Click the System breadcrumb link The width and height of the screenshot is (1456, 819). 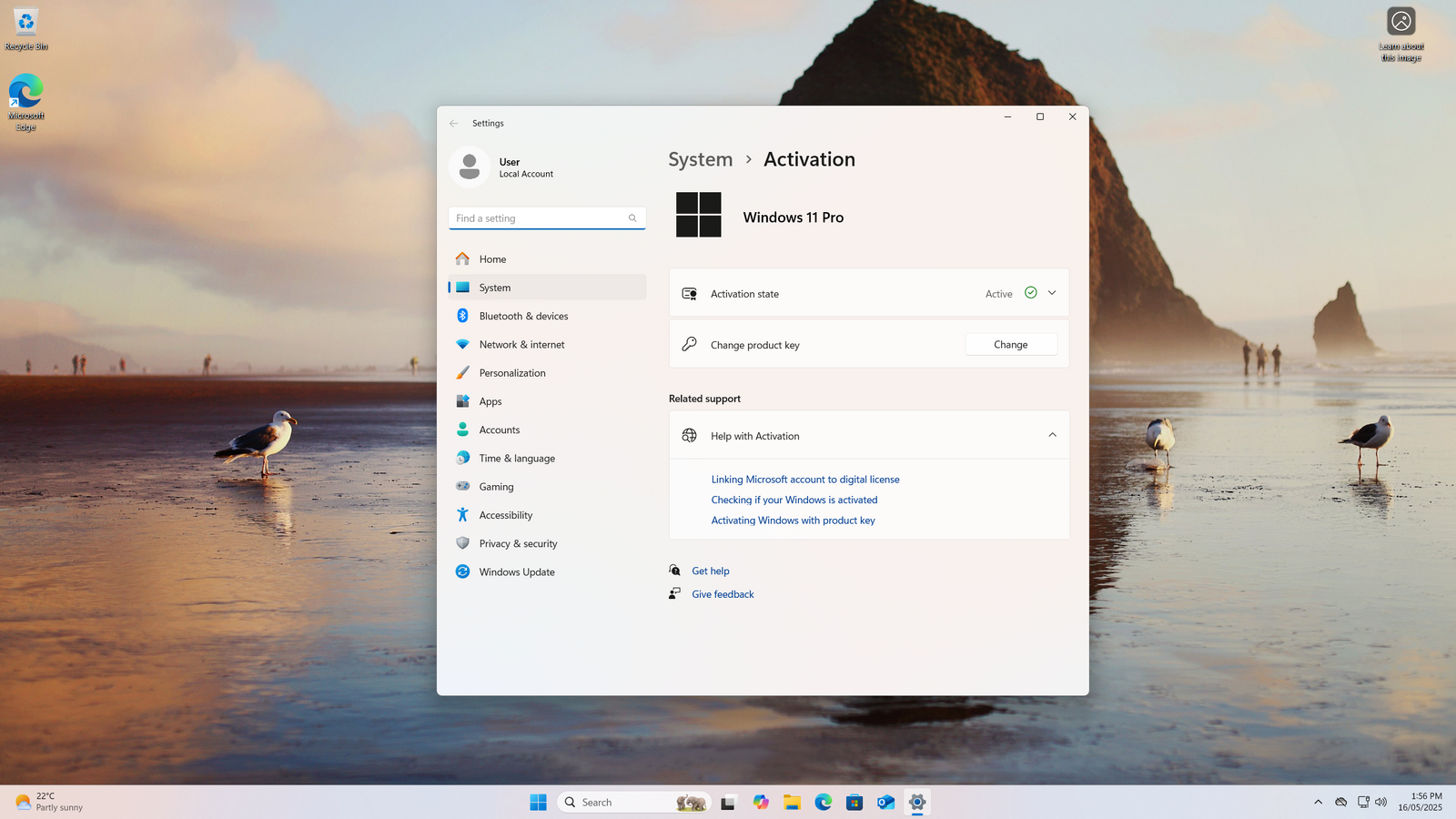click(x=700, y=160)
